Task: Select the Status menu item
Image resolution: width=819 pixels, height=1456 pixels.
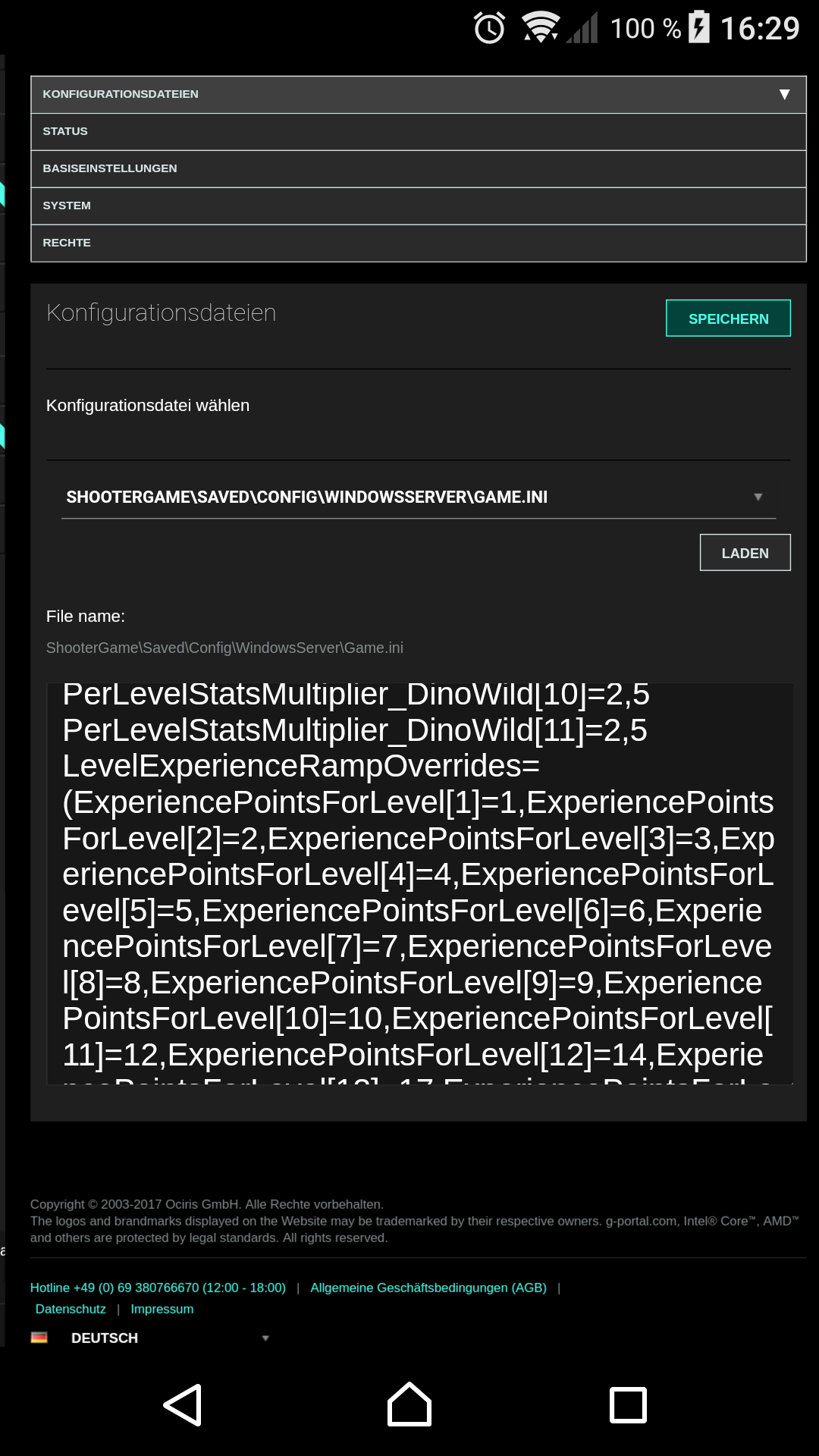Action: 419,131
